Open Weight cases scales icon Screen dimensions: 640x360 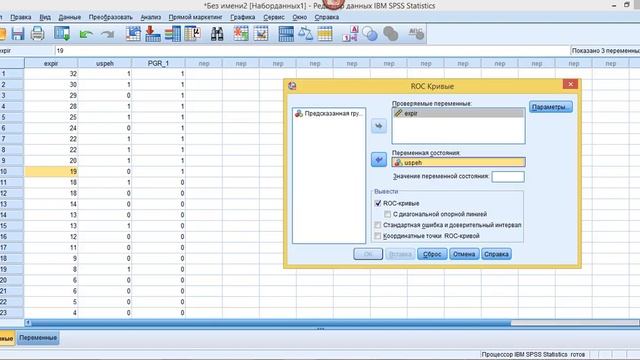click(305, 34)
